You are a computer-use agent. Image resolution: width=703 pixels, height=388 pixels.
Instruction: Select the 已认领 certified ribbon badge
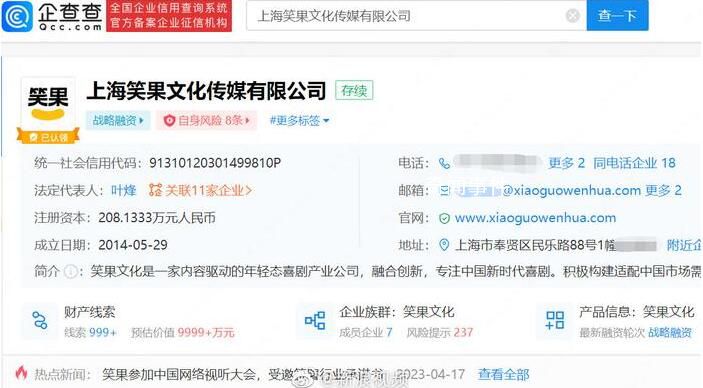(48, 137)
